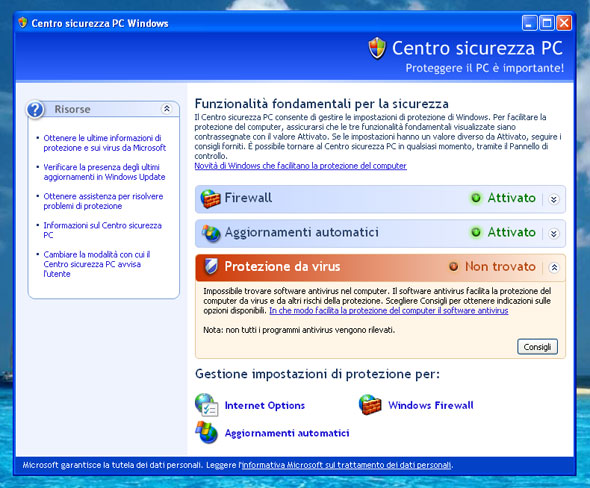Screen dimensions: 590x488
Task: Click the Windows logo icon beside bottom Aggiornamenti automatici
Action: coord(206,432)
